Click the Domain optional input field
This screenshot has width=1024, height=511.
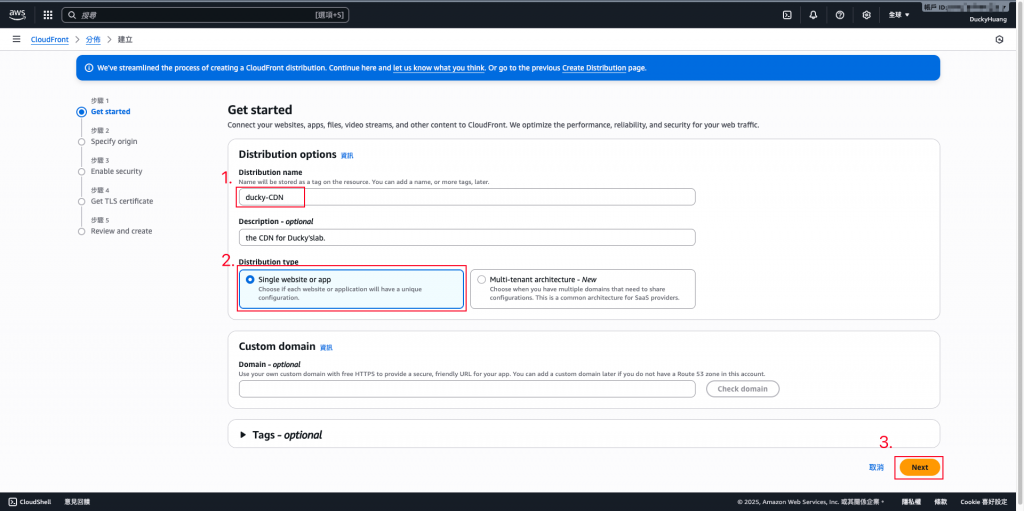467,389
